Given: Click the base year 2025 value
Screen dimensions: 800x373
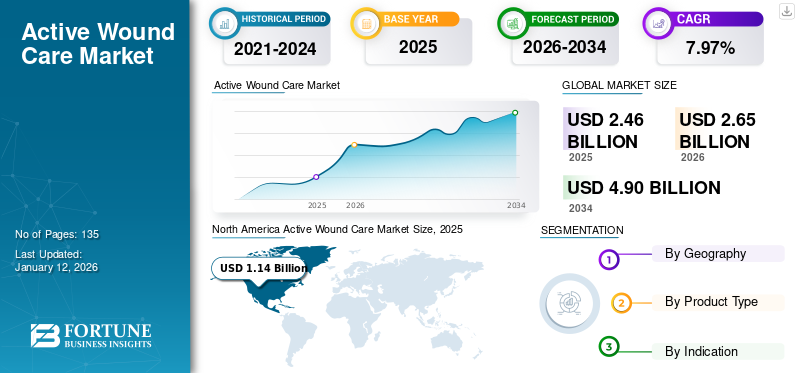Looking at the screenshot, I should pyautogui.click(x=418, y=47).
